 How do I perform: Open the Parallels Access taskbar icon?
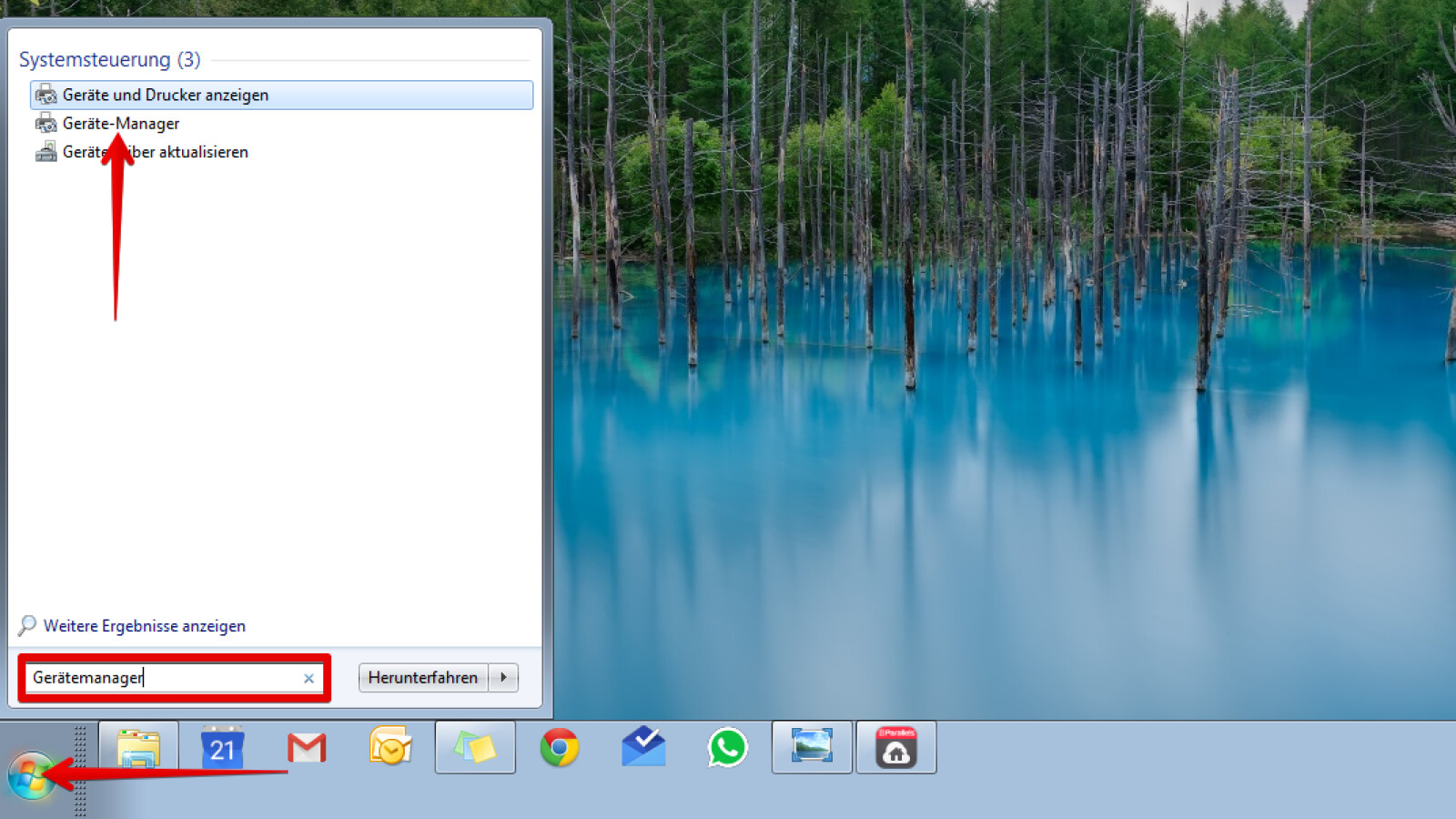pos(896,748)
